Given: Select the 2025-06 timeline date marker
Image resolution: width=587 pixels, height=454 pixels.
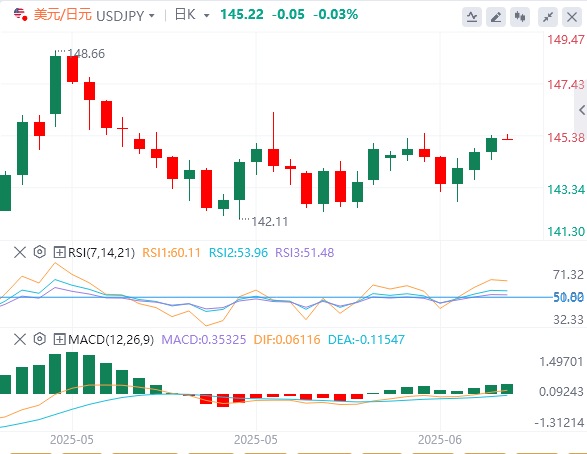Looking at the screenshot, I should pyautogui.click(x=440, y=439).
